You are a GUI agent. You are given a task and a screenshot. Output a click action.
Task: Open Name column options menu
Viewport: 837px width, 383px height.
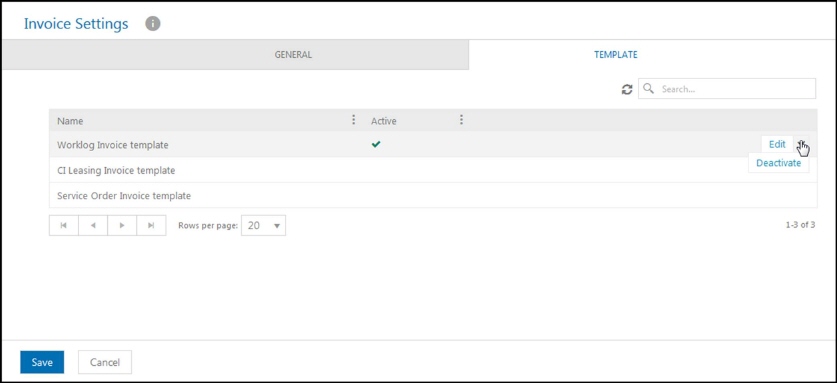point(353,120)
